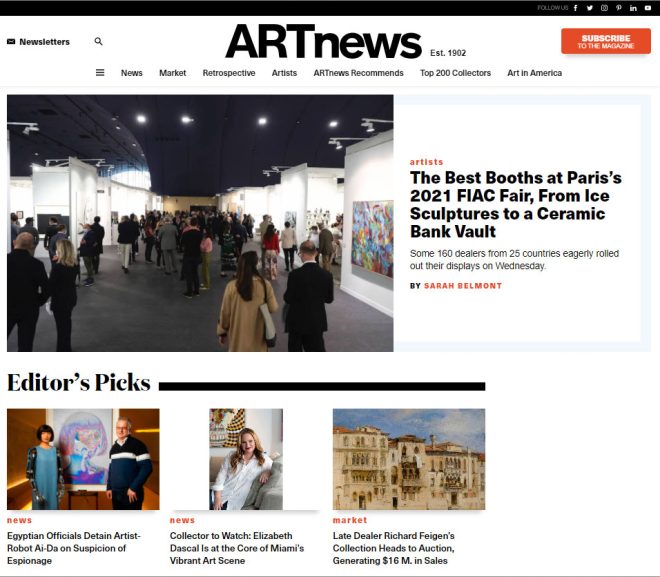Viewport: 660px width, 577px height.
Task: Open the Pinterest social icon
Action: click(619, 8)
